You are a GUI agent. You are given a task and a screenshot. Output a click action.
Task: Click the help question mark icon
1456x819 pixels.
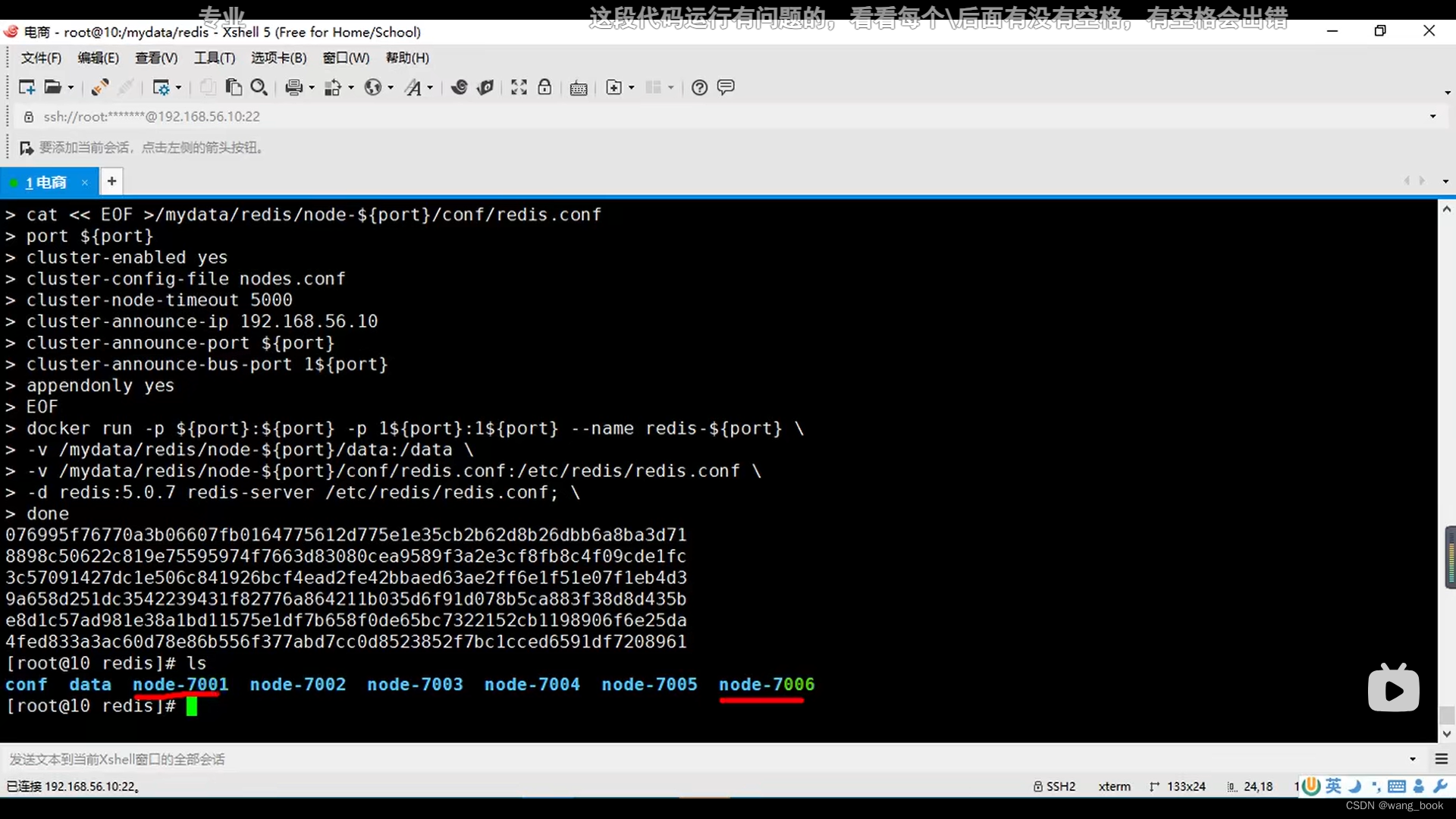tap(699, 88)
